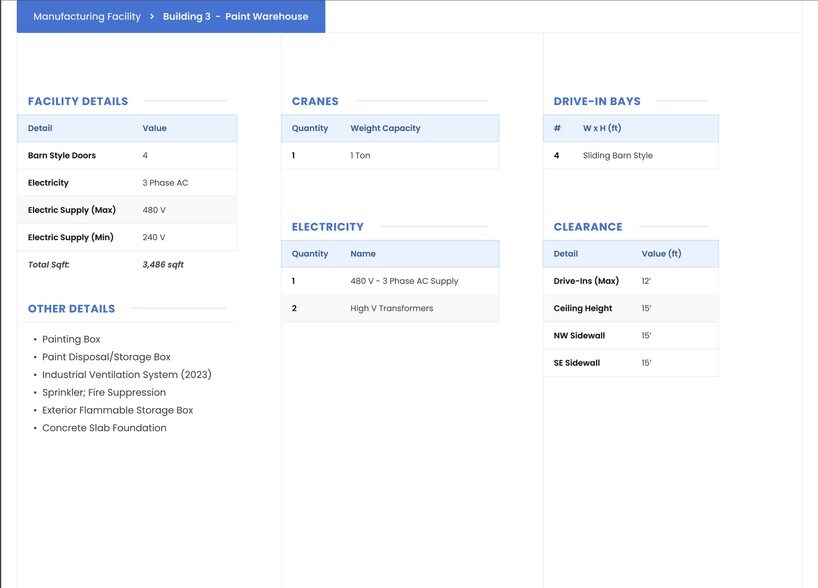Image resolution: width=818 pixels, height=588 pixels.
Task: Click the 480 V - 3 Phase AC Supply entry
Action: 404,281
